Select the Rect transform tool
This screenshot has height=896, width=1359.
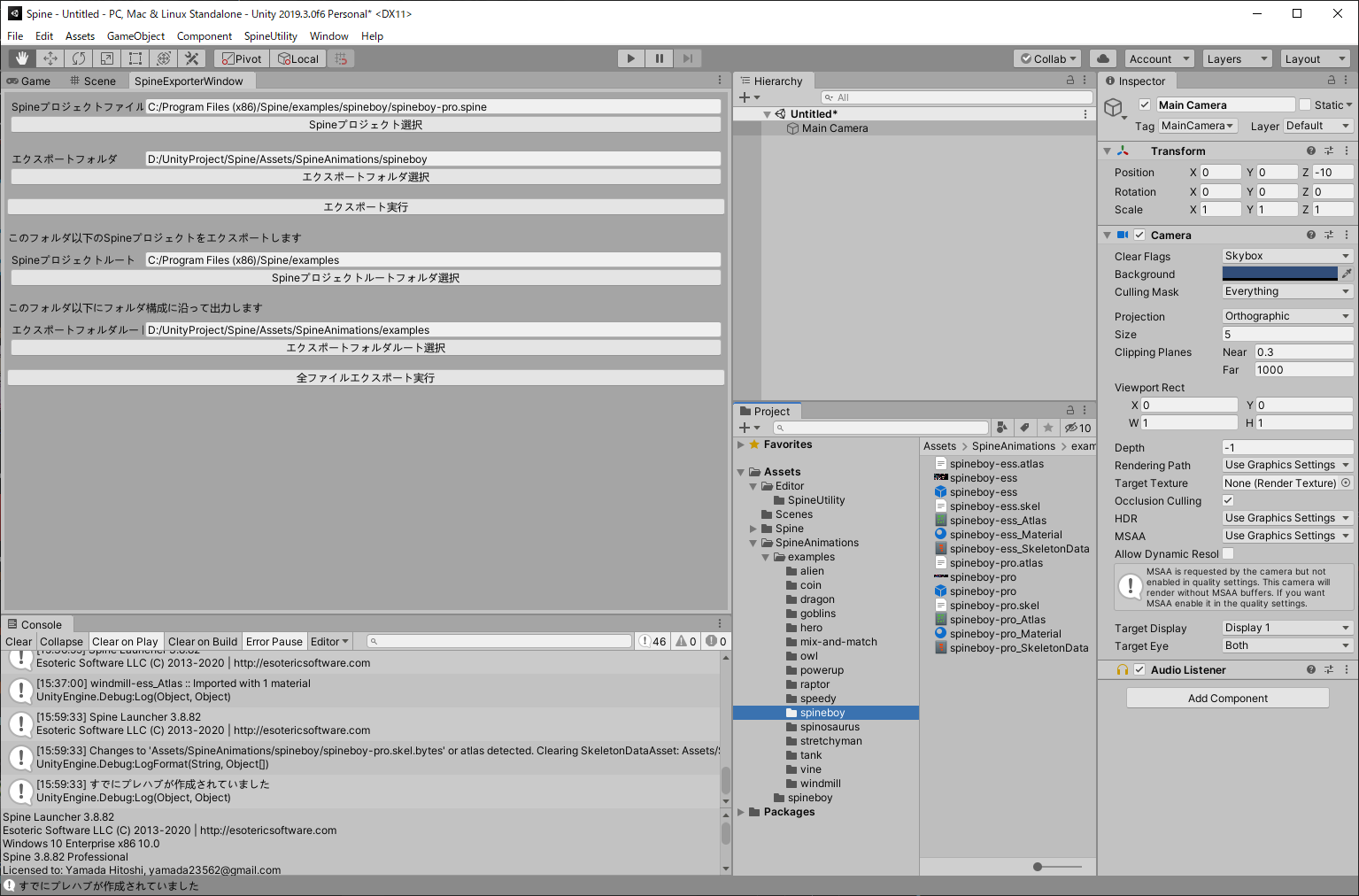coord(135,58)
